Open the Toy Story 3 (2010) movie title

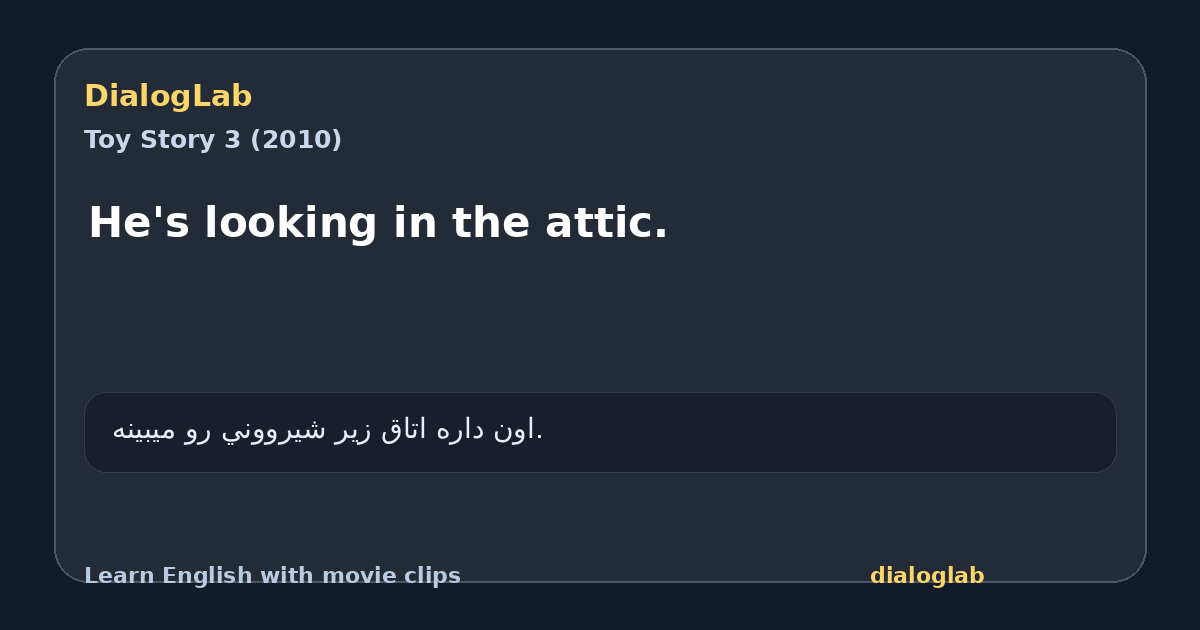[213, 140]
